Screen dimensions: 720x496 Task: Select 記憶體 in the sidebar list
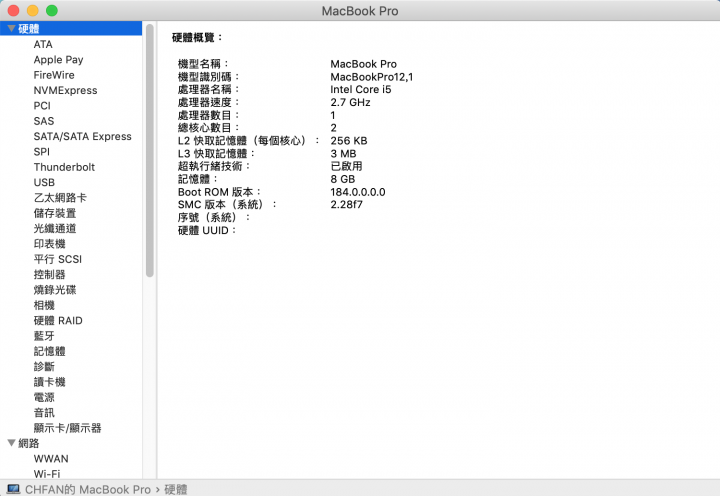click(50, 351)
